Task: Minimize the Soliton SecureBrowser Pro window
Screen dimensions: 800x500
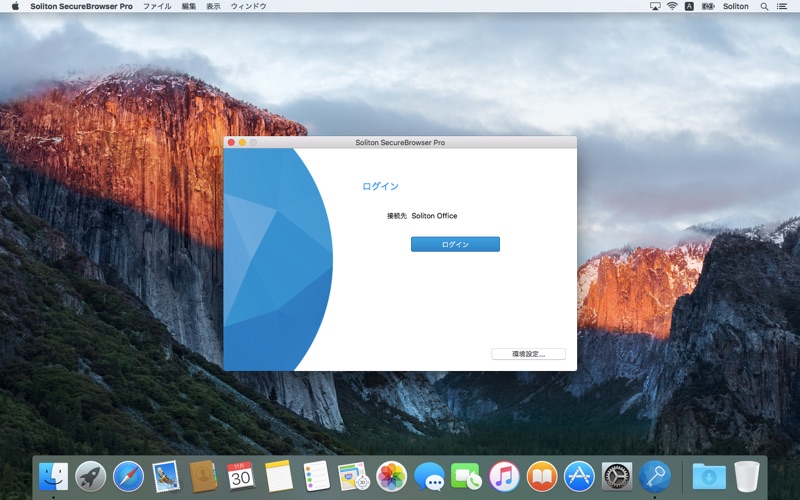Action: pyautogui.click(x=242, y=142)
